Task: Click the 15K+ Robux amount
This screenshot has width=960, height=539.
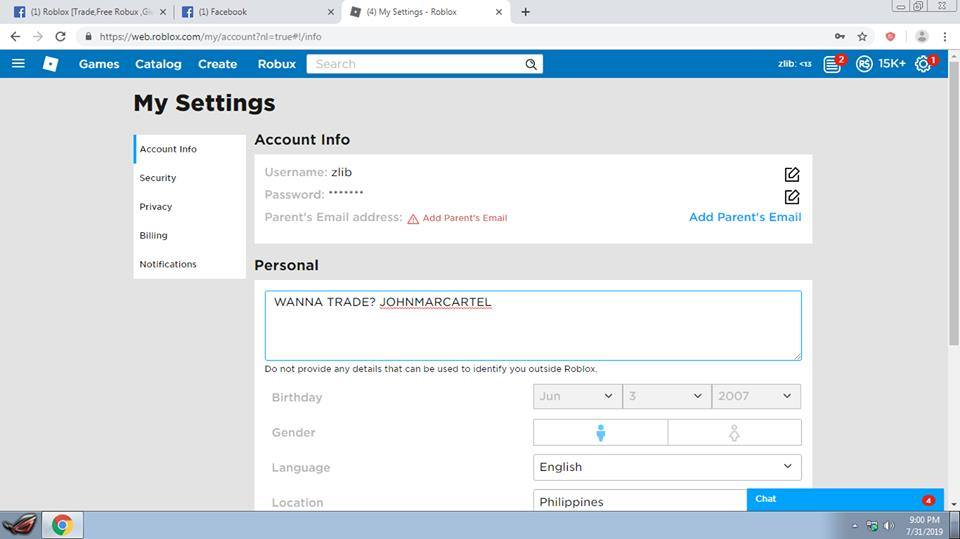Action: (892, 64)
